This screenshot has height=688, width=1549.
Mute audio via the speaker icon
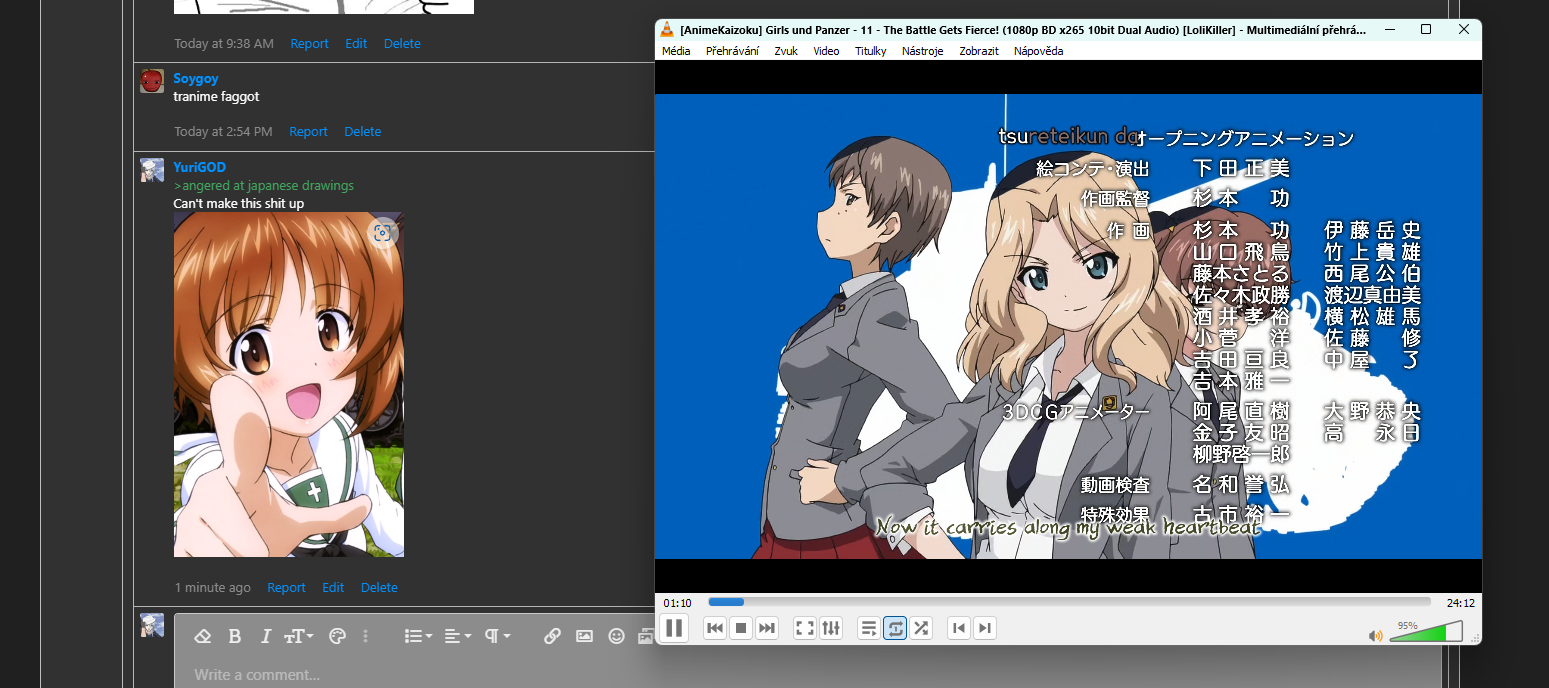tap(1376, 635)
